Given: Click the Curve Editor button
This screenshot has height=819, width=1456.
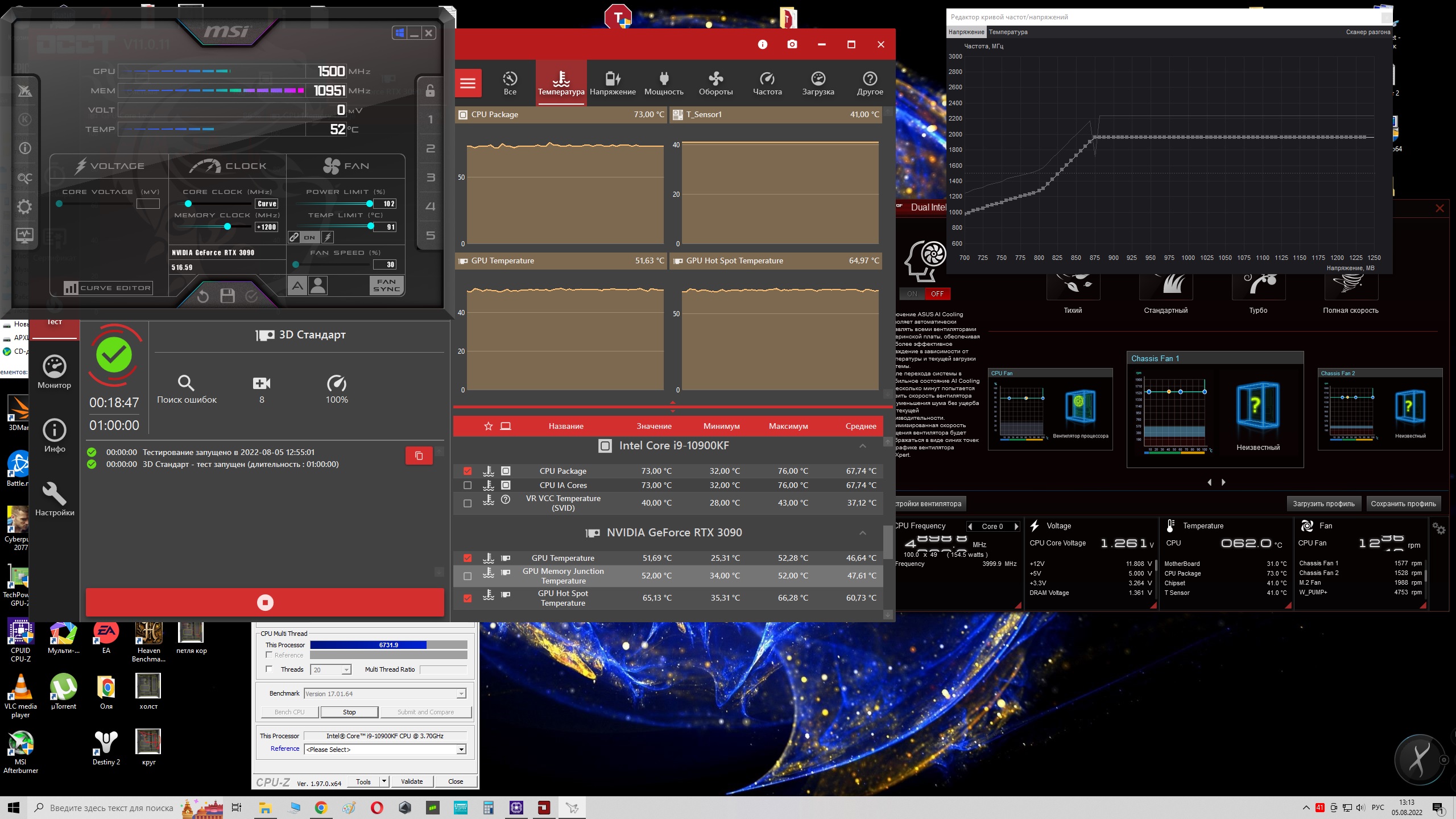Looking at the screenshot, I should [x=108, y=288].
